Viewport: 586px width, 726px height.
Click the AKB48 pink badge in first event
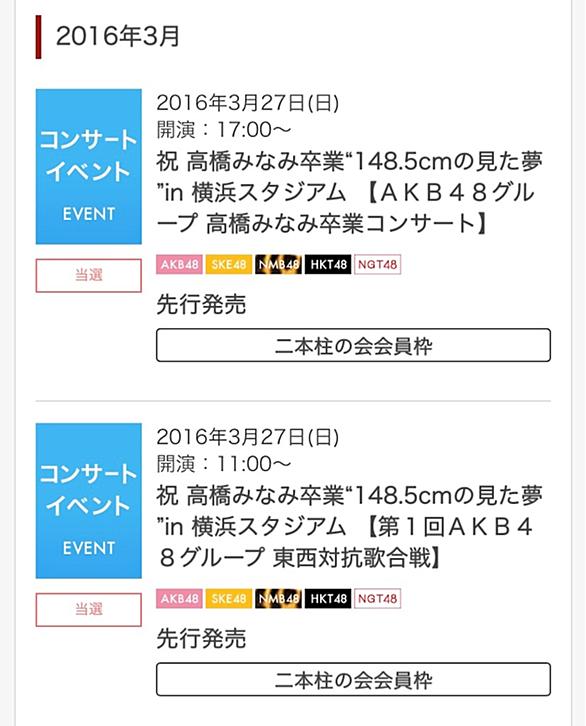click(179, 264)
